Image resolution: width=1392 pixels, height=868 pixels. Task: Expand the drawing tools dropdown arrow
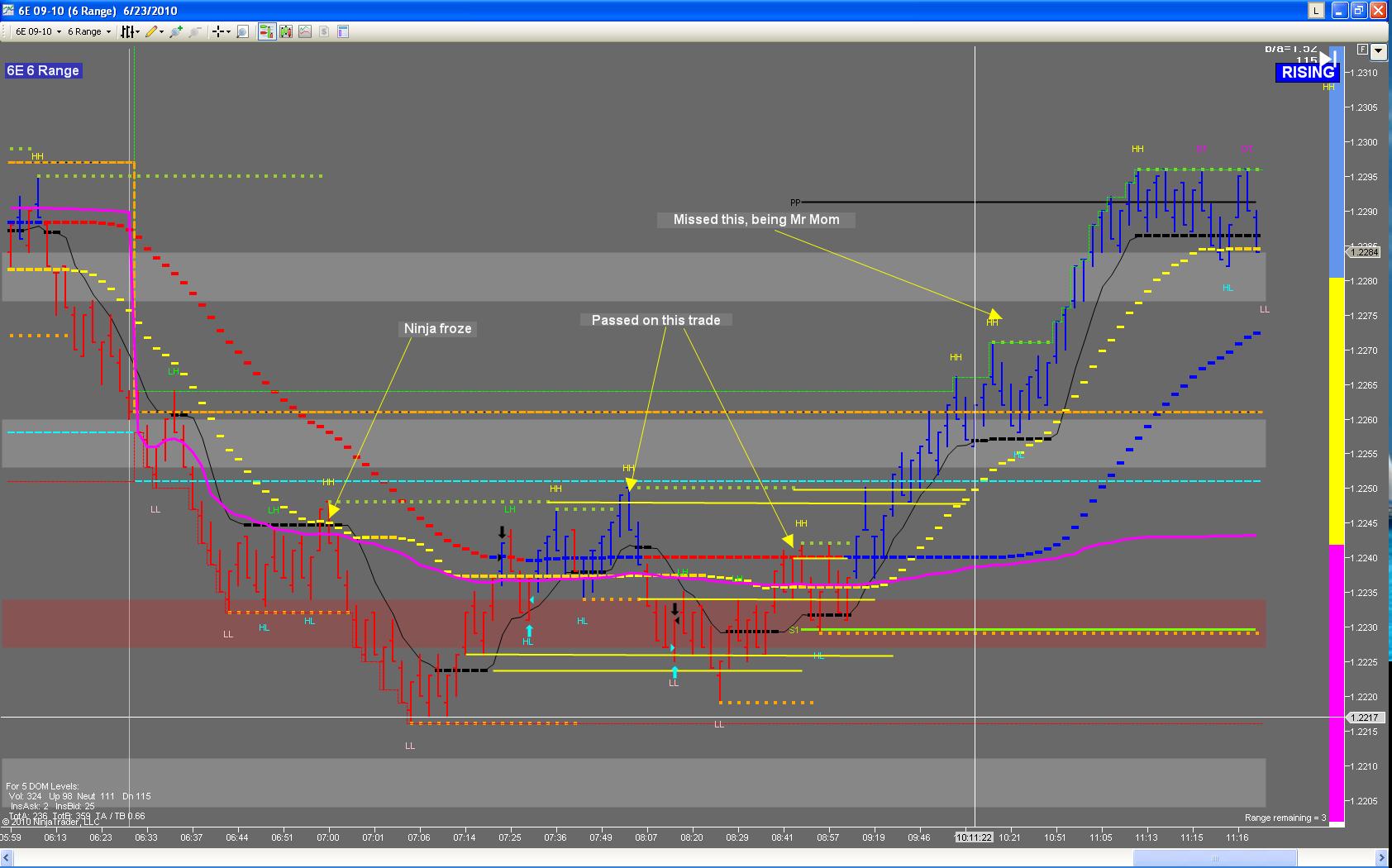pos(161,31)
